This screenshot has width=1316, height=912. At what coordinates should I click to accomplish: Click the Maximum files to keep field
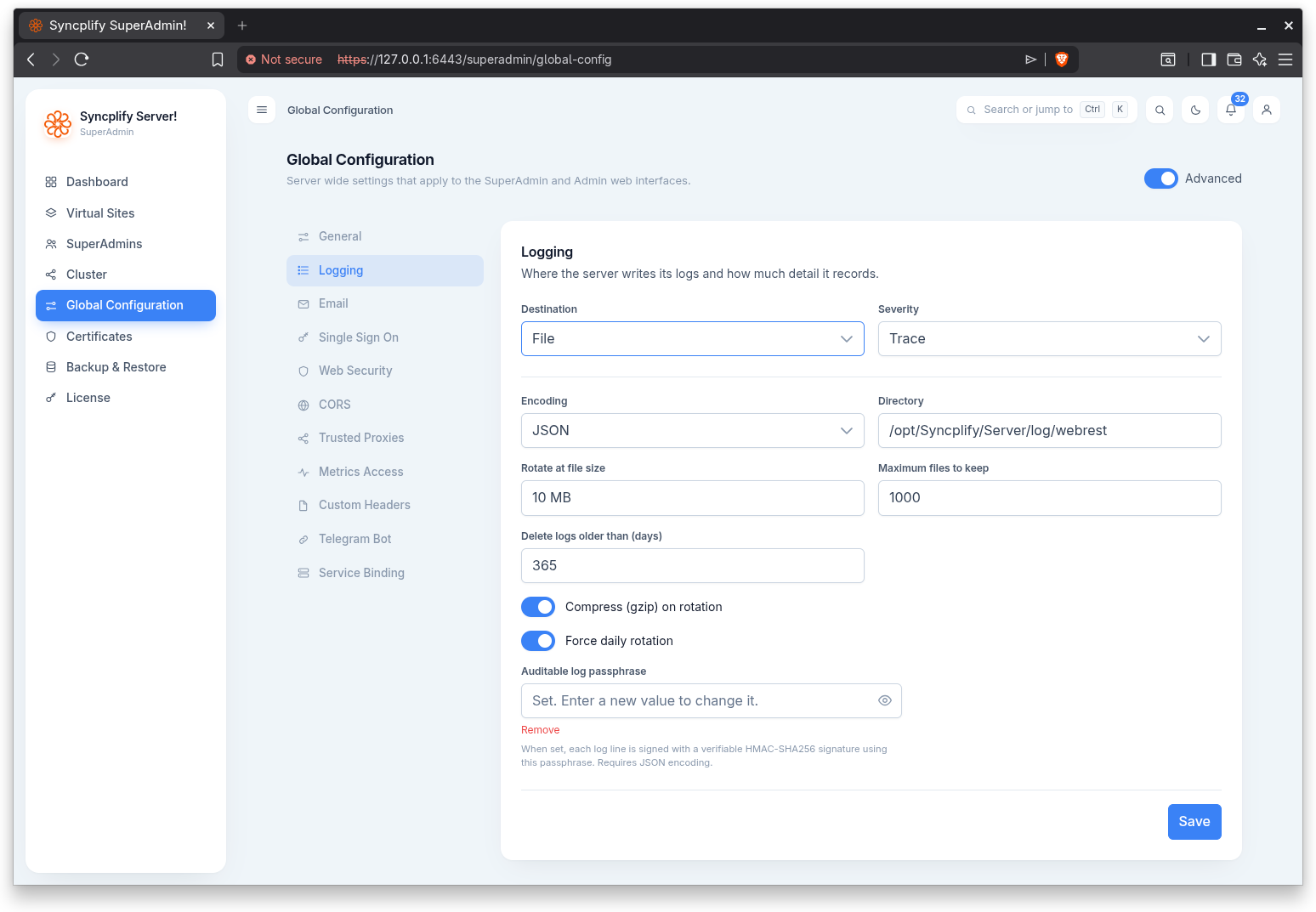click(x=1050, y=498)
